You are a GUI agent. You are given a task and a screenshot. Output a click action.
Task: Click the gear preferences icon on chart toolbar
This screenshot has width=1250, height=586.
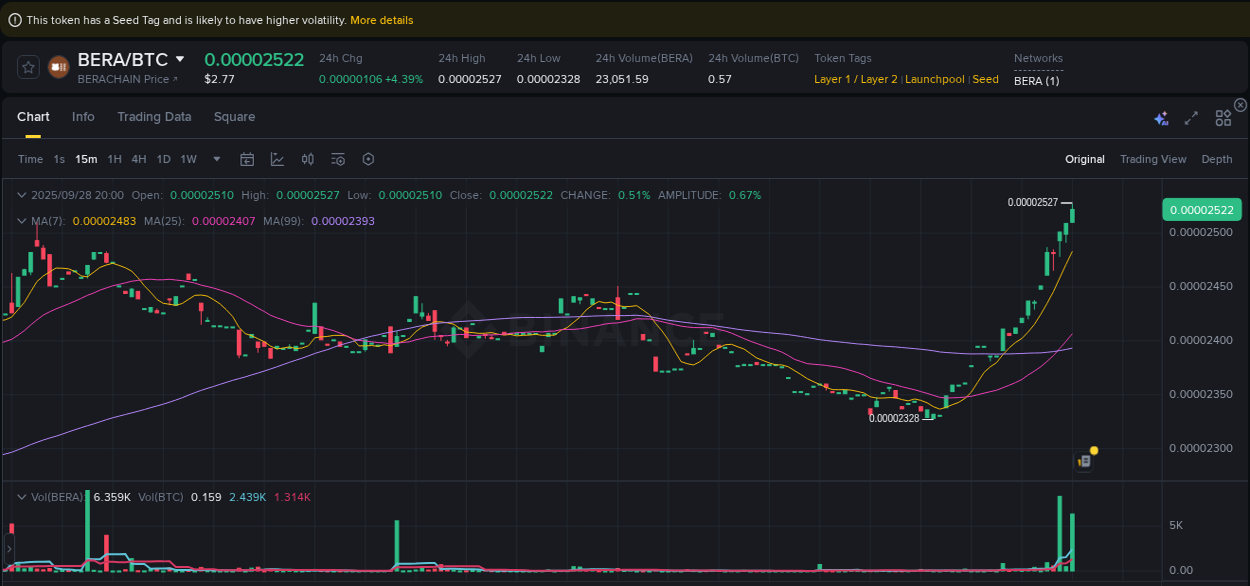tap(367, 159)
